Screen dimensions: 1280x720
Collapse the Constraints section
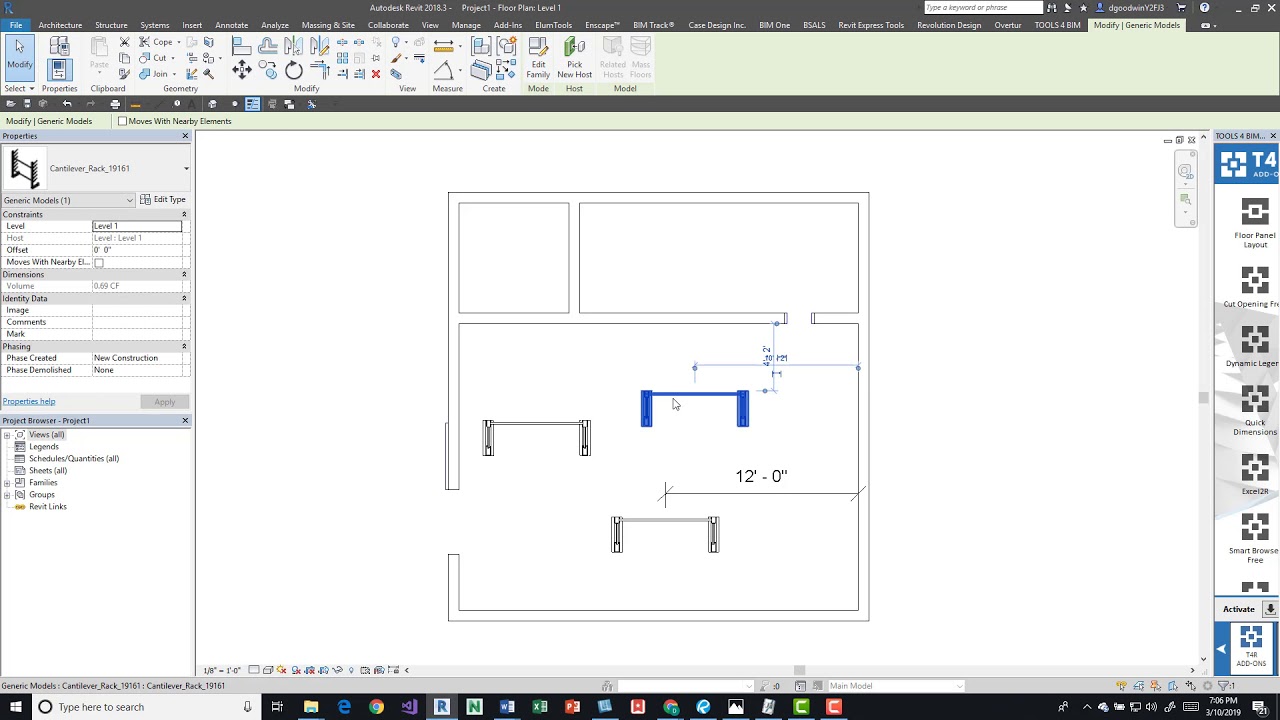pos(184,214)
